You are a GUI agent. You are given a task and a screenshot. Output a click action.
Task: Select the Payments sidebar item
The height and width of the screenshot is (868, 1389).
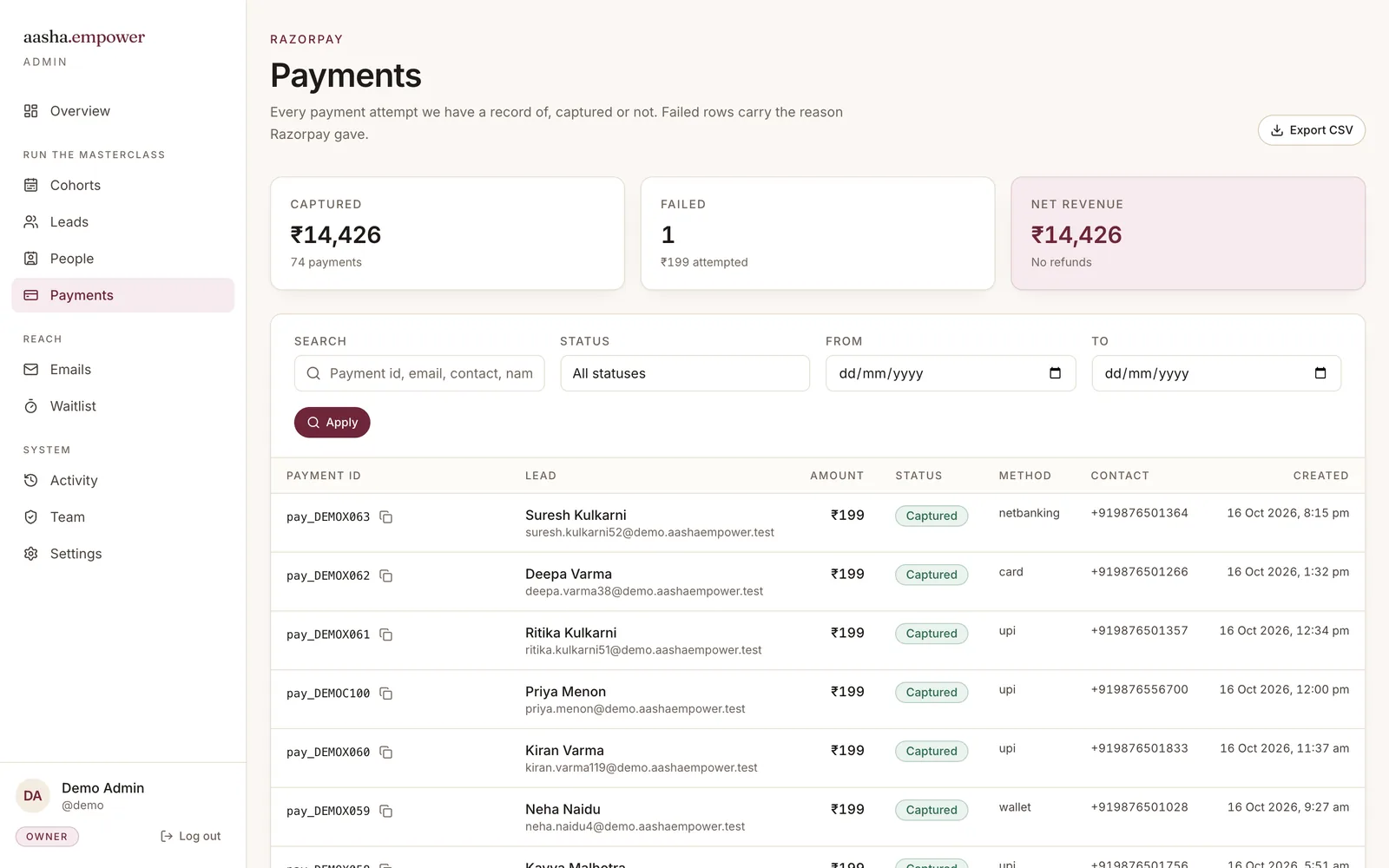click(123, 295)
